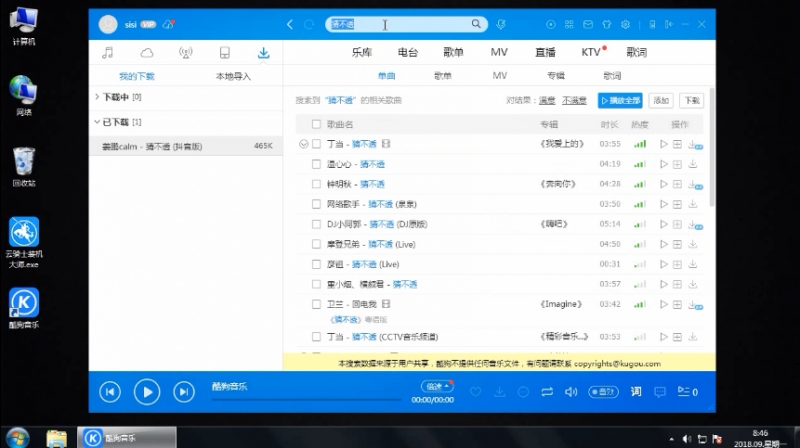Click into the search input field
The height and width of the screenshot is (448, 800).
pyautogui.click(x=400, y=24)
